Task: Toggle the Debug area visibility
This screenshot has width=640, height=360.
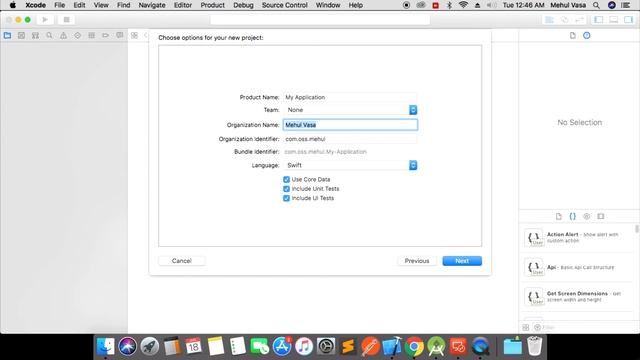Action: point(613,20)
